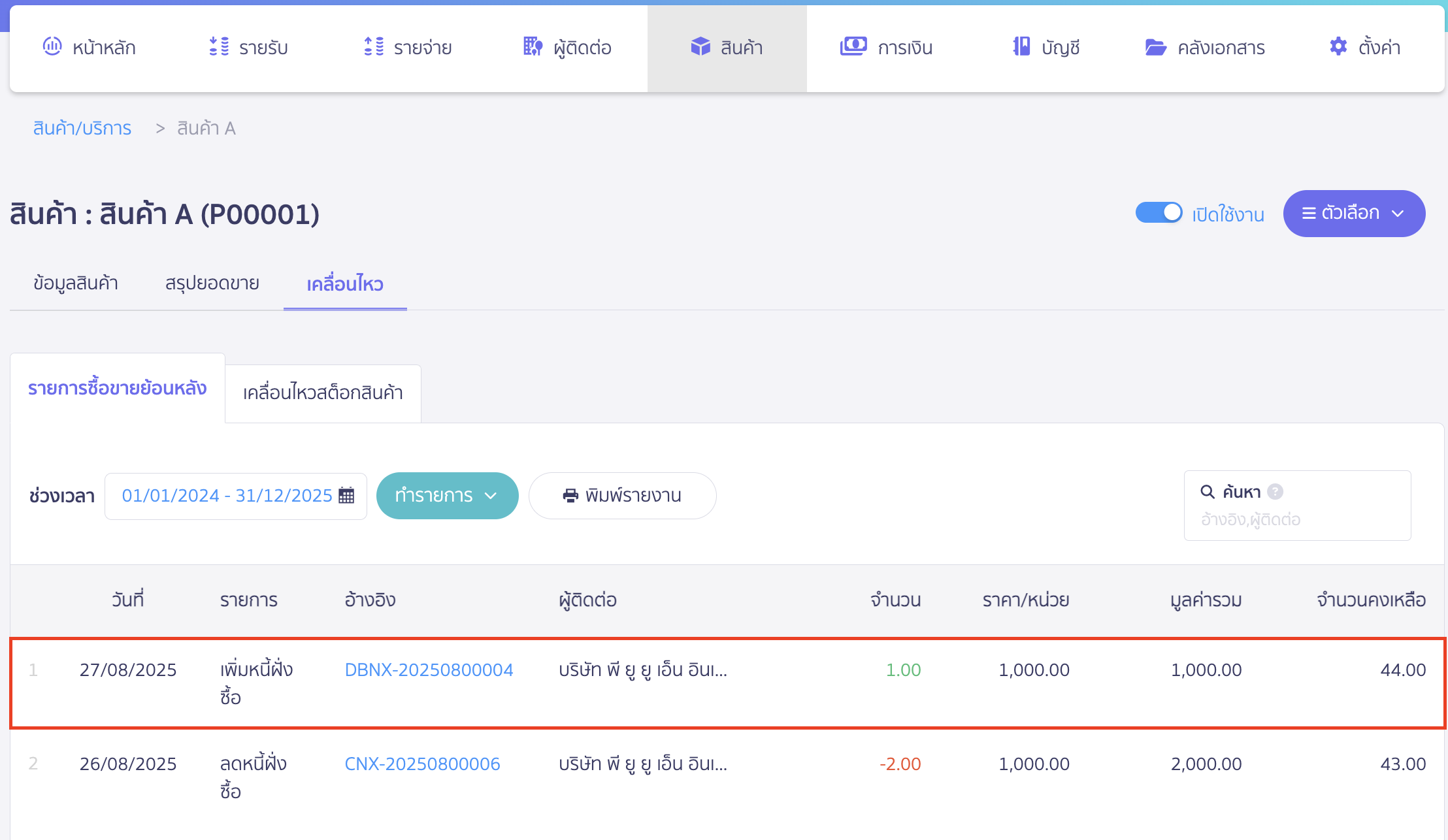Click the รายการ column header

pyautogui.click(x=249, y=600)
